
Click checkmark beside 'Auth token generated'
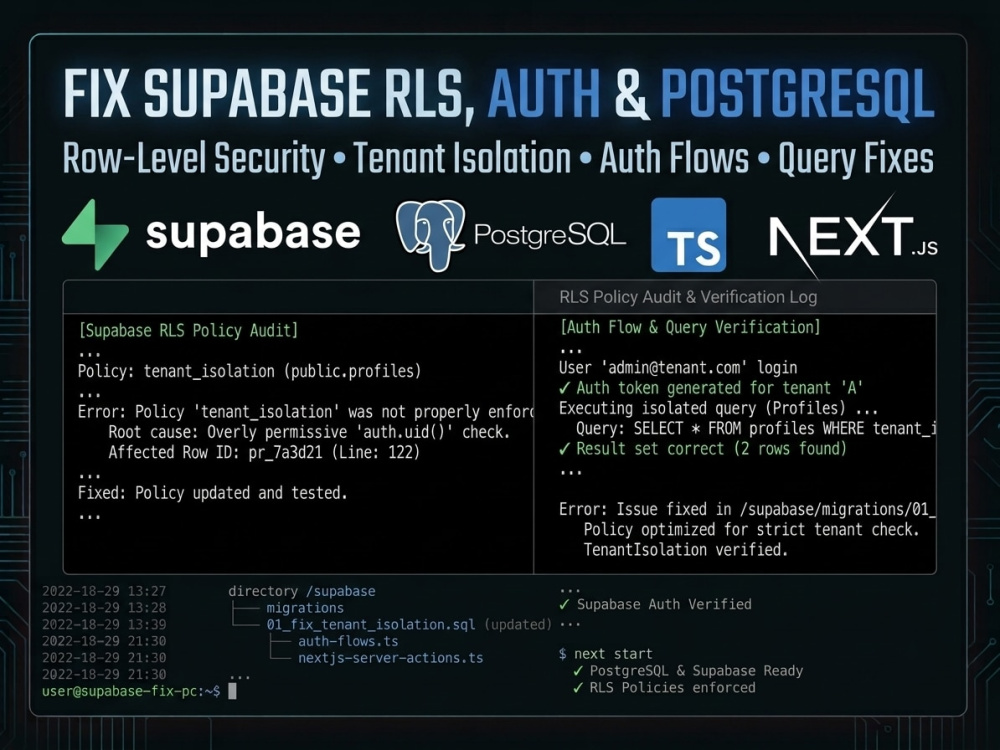(564, 388)
